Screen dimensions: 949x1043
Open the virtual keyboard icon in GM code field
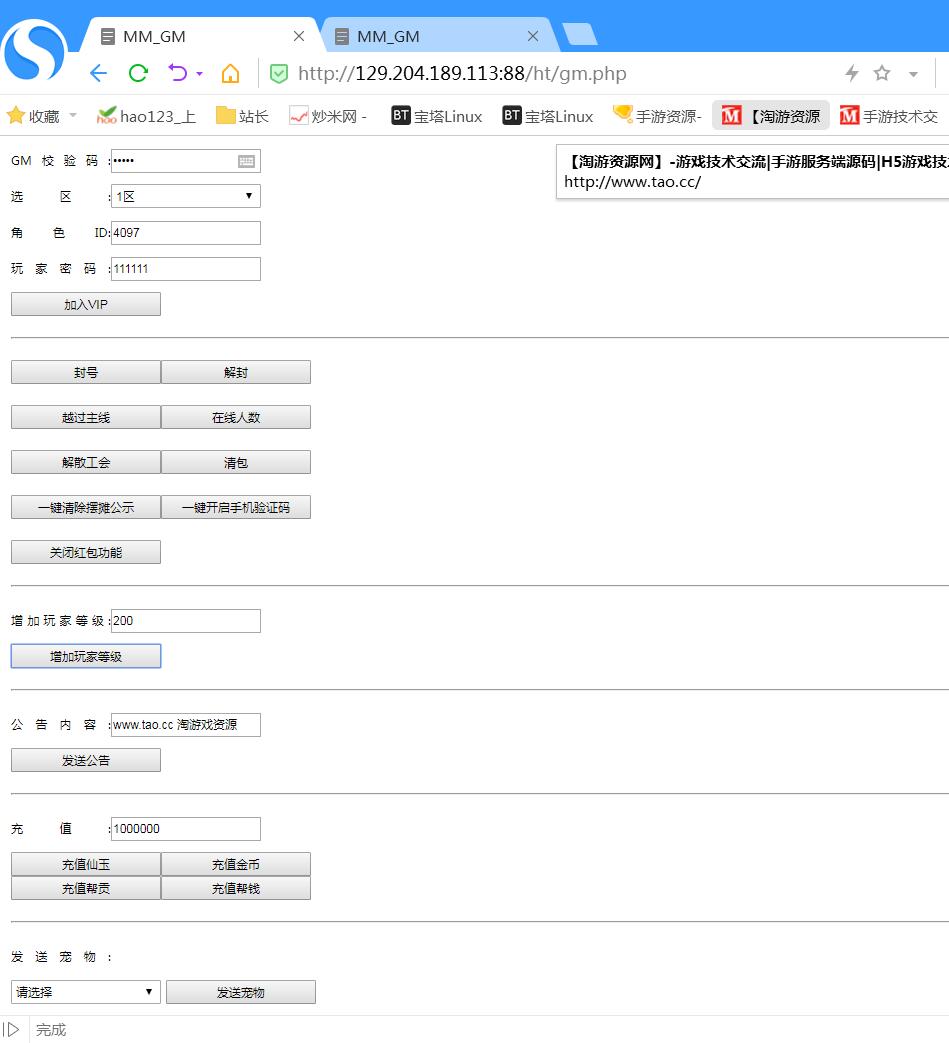pyautogui.click(x=246, y=161)
